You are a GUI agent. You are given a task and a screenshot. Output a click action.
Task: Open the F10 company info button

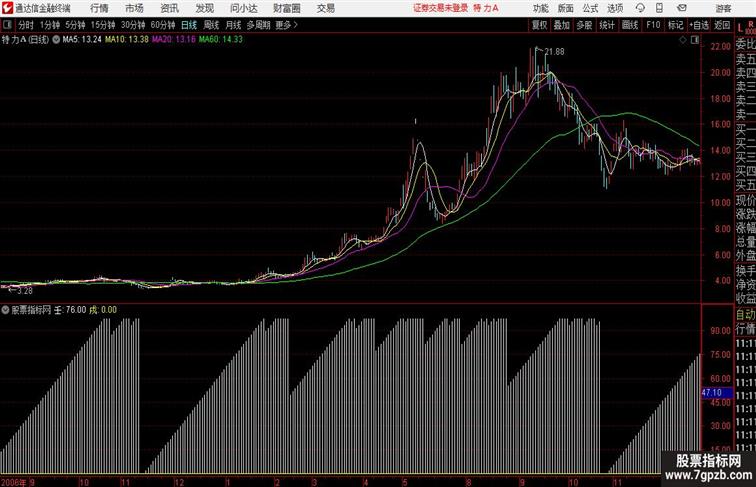click(x=653, y=25)
